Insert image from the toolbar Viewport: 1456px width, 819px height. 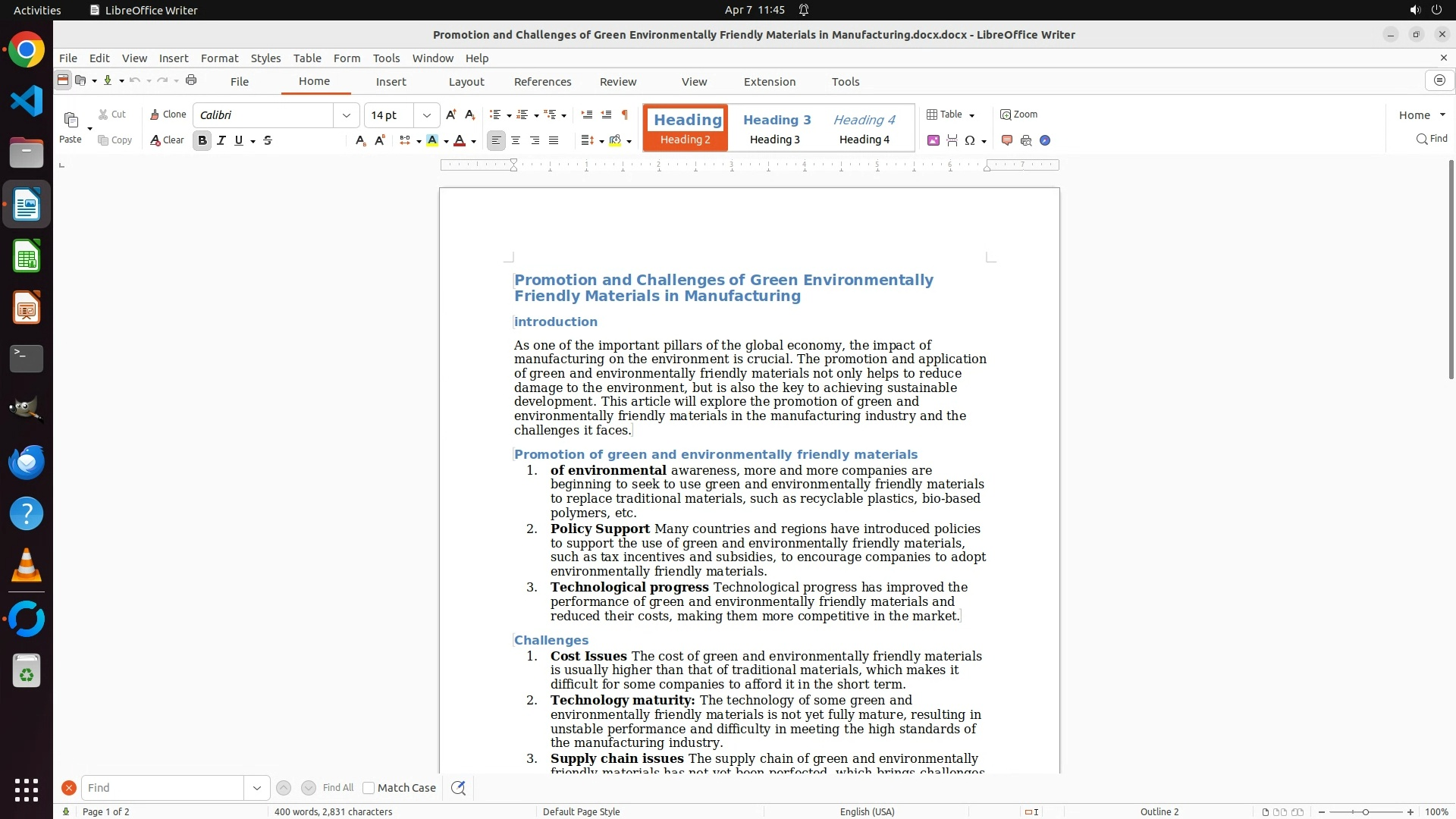pos(934,140)
